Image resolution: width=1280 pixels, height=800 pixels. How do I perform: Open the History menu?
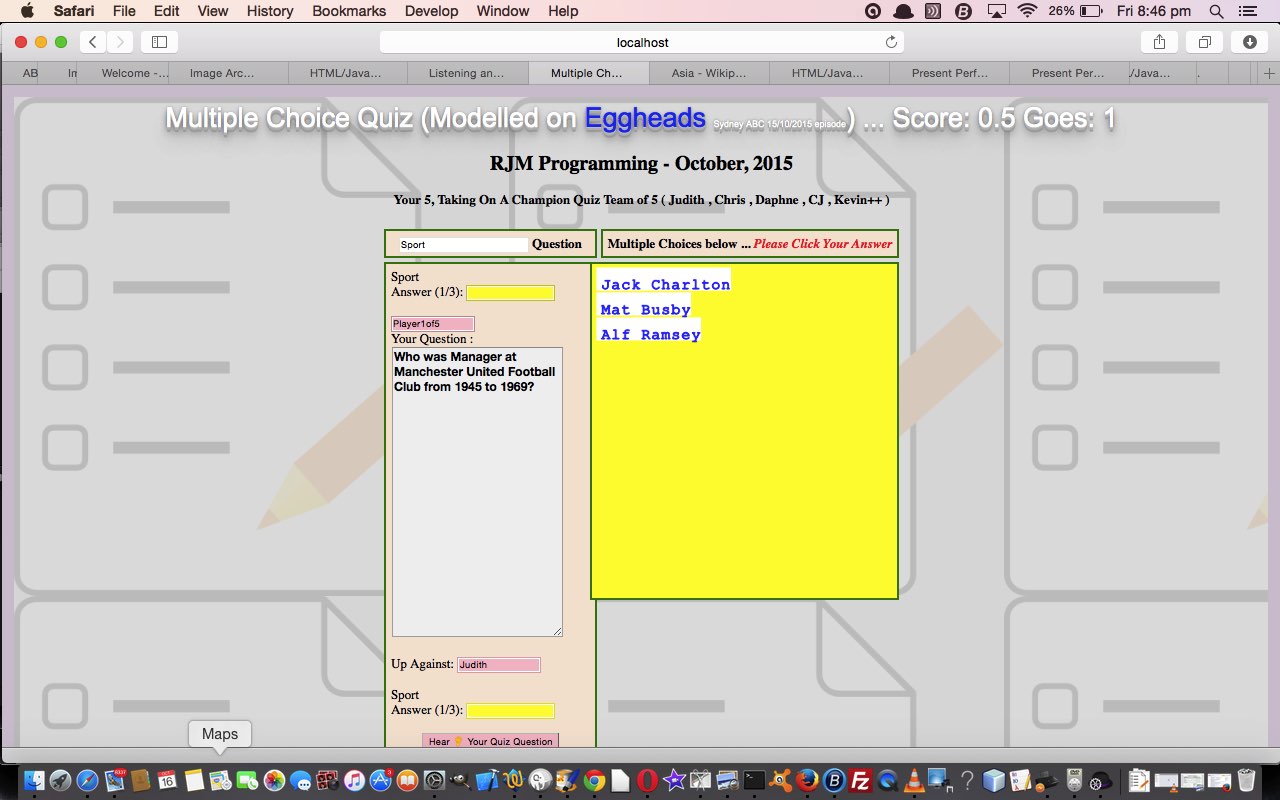pos(270,11)
